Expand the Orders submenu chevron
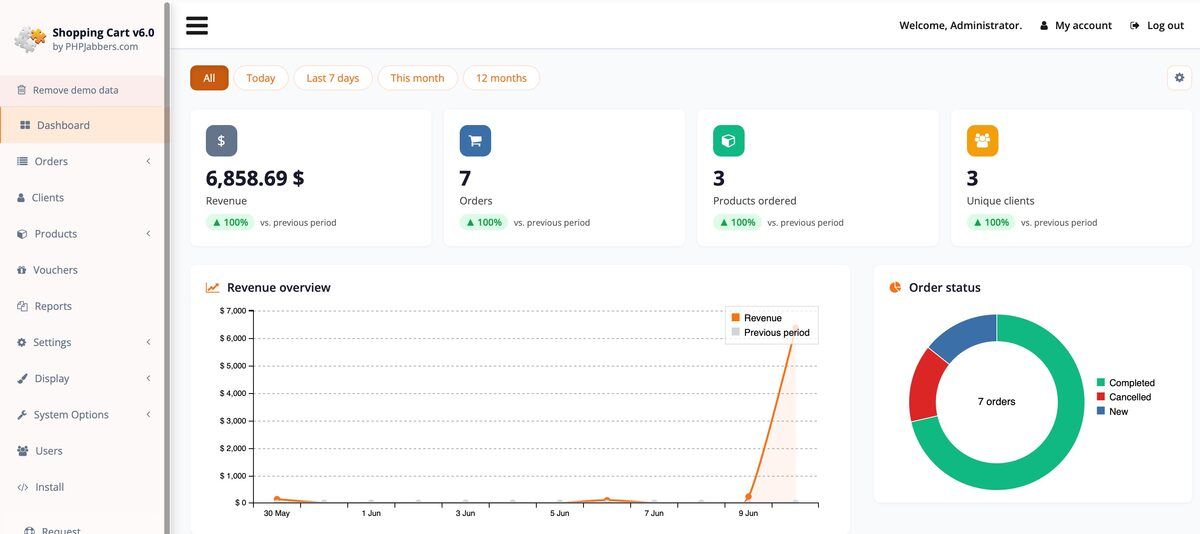Screen dimensions: 1200x534 click(148, 161)
